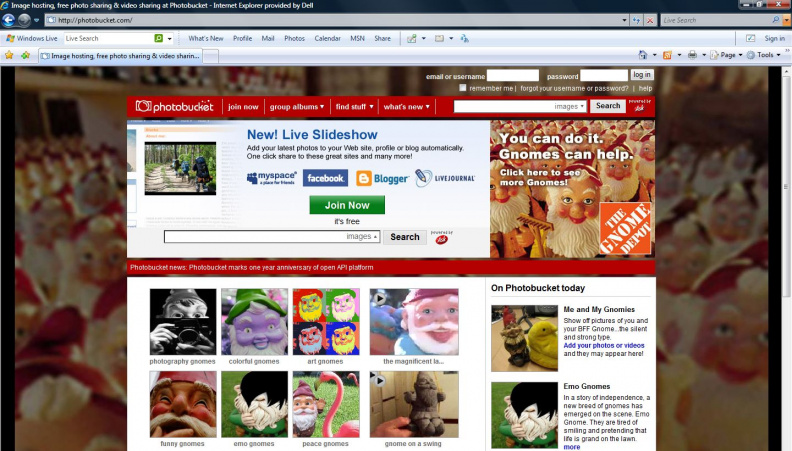The image size is (792, 451).
Task: Open Calendar on Windows Live toolbar
Action: tap(327, 38)
